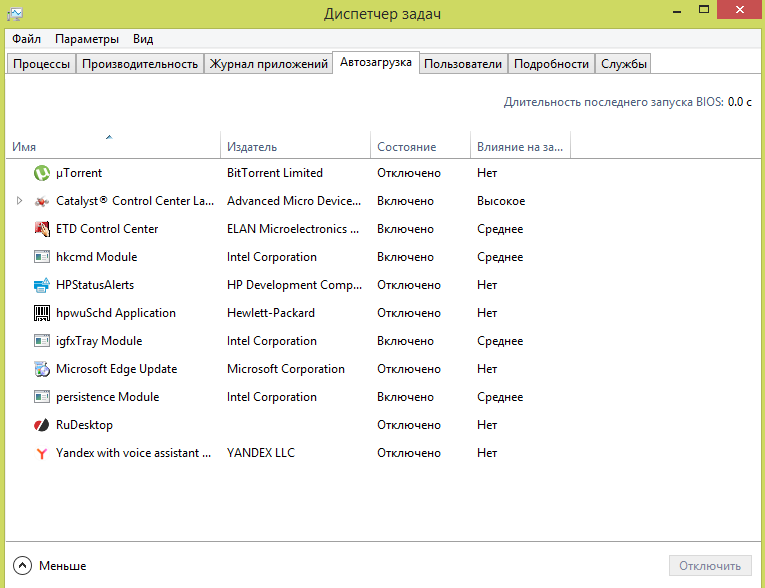765x588 pixels.
Task: Click the igfxTray Module icon
Action: [41, 341]
